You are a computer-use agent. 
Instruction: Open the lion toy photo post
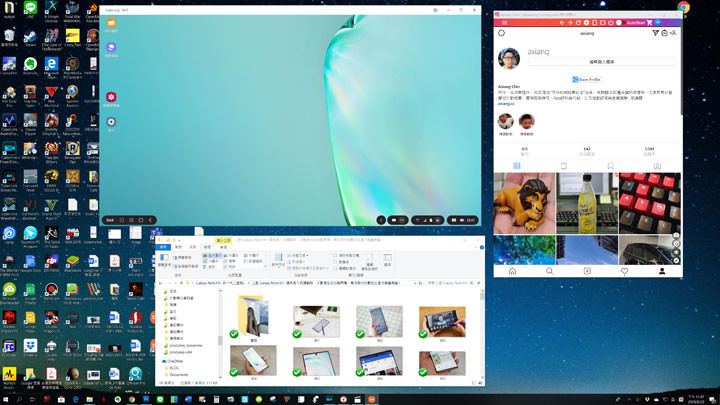(x=524, y=203)
